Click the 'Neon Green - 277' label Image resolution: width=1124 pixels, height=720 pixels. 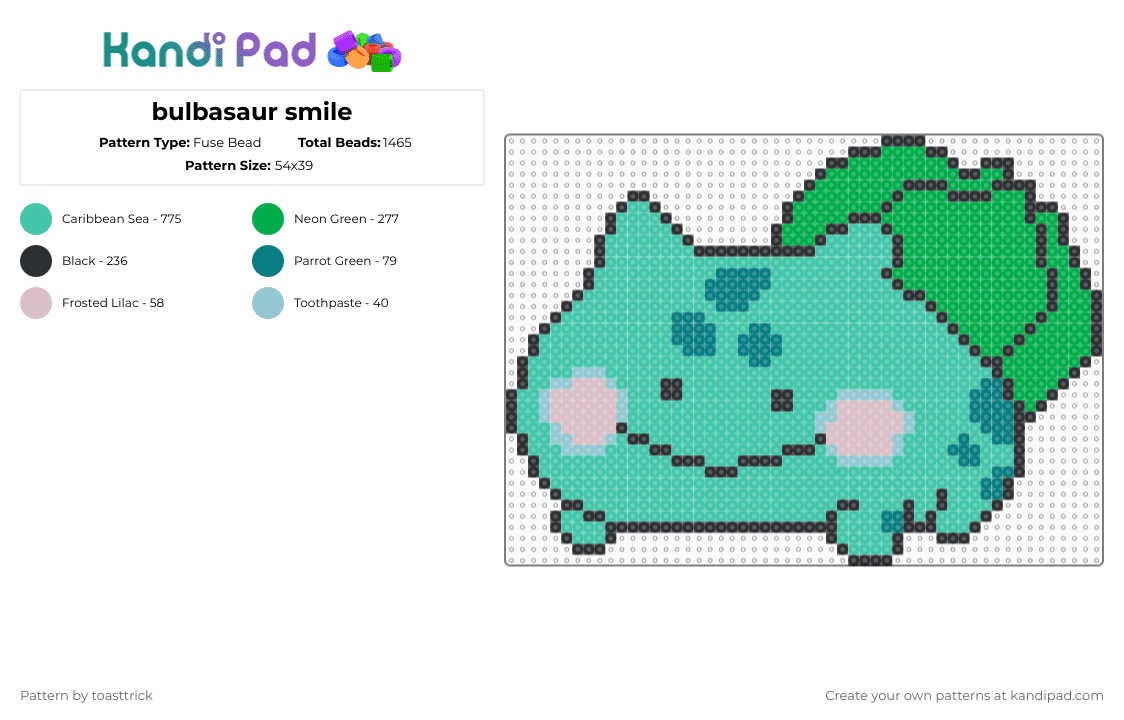point(346,219)
